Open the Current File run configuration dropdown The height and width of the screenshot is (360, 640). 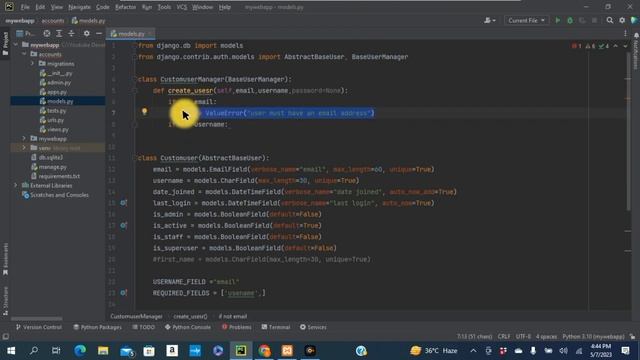pos(526,20)
